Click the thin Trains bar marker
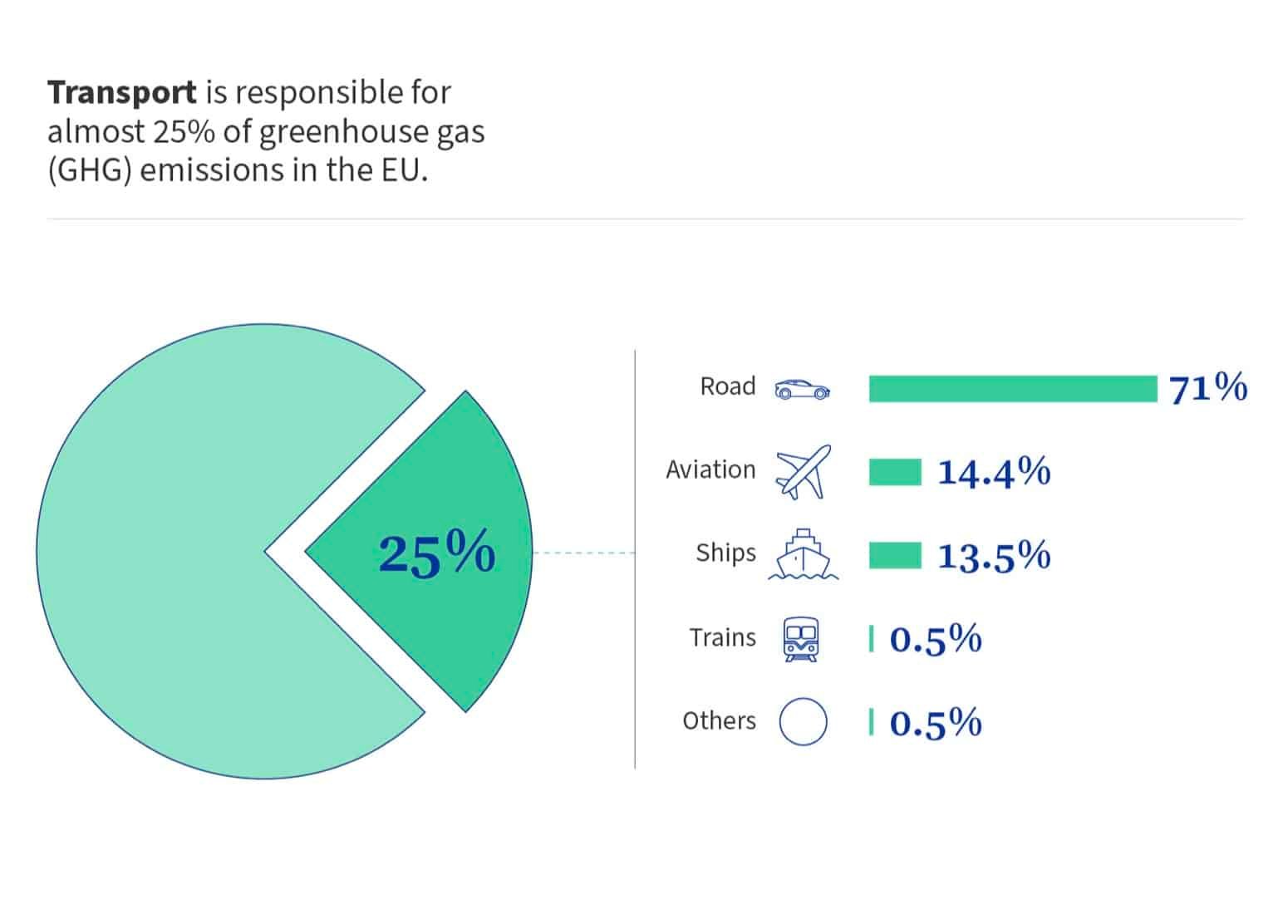This screenshot has width=1288, height=924. tap(871, 639)
